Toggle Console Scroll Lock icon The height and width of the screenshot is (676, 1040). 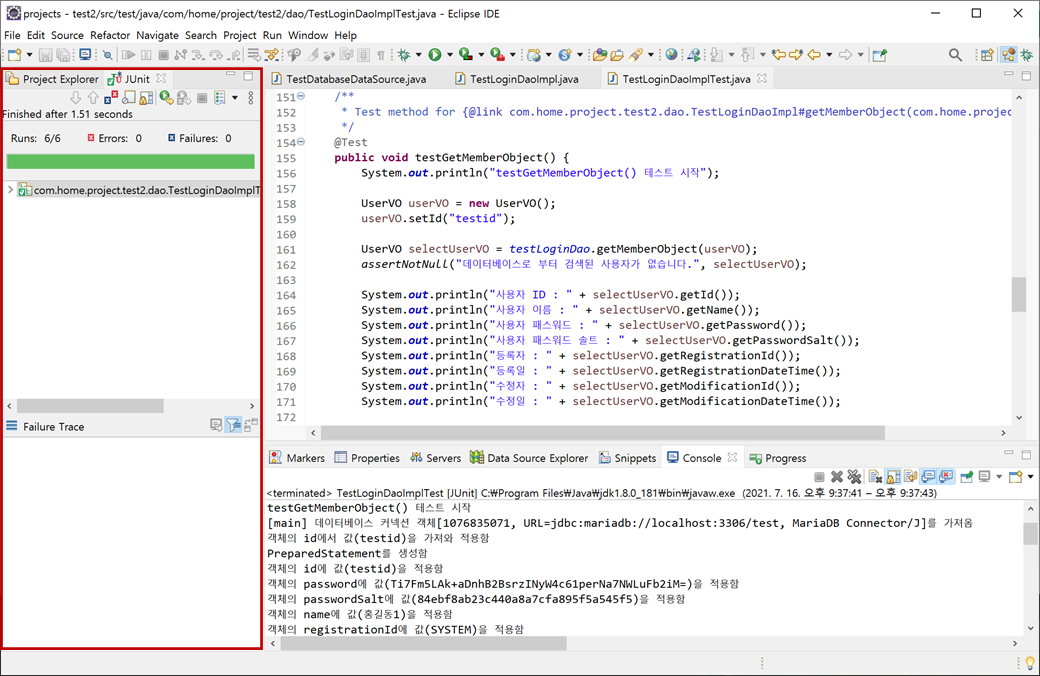893,476
